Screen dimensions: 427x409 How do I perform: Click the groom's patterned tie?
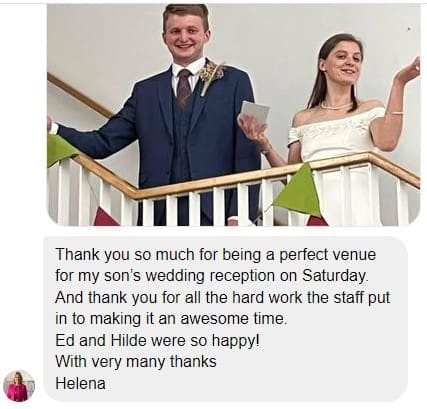click(184, 87)
